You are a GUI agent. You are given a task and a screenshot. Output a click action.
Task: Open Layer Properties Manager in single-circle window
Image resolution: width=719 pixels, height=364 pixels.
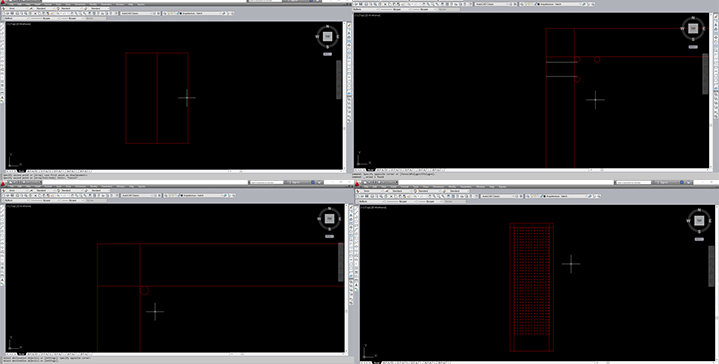166,195
